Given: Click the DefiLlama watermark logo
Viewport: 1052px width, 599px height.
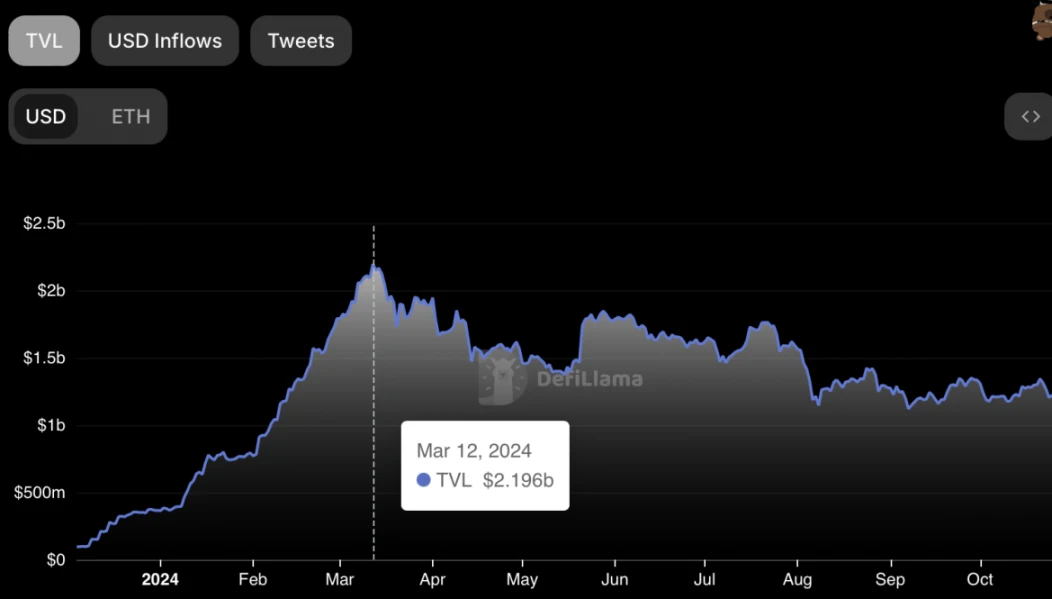Looking at the screenshot, I should click(503, 380).
